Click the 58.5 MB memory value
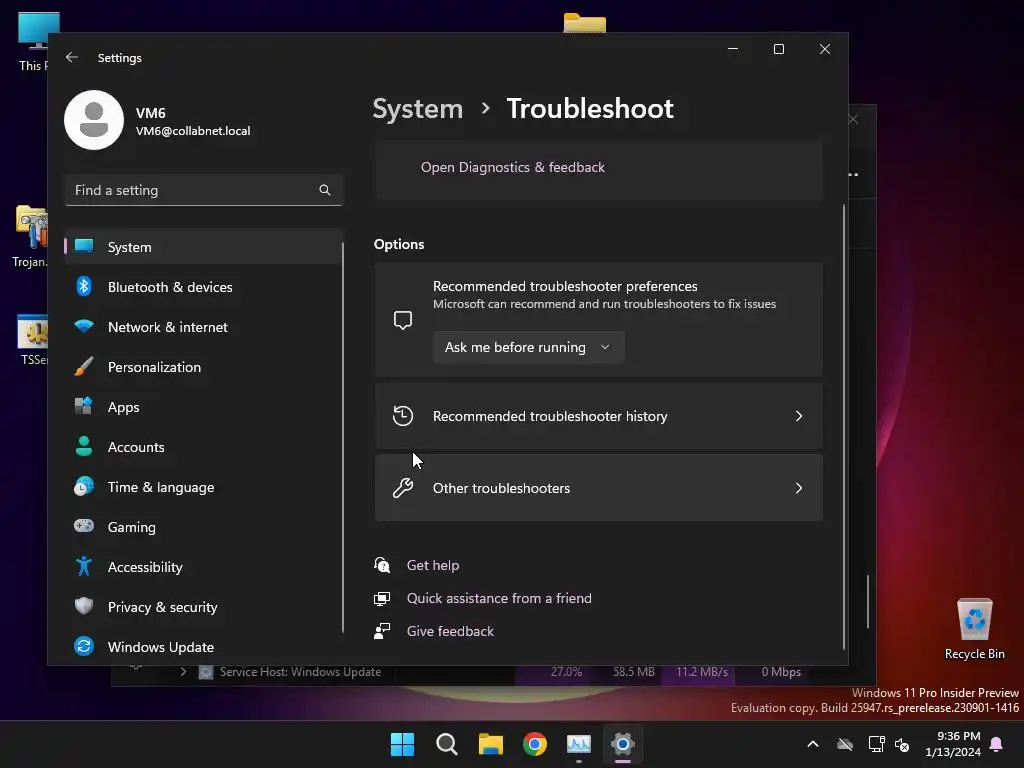 tap(633, 672)
